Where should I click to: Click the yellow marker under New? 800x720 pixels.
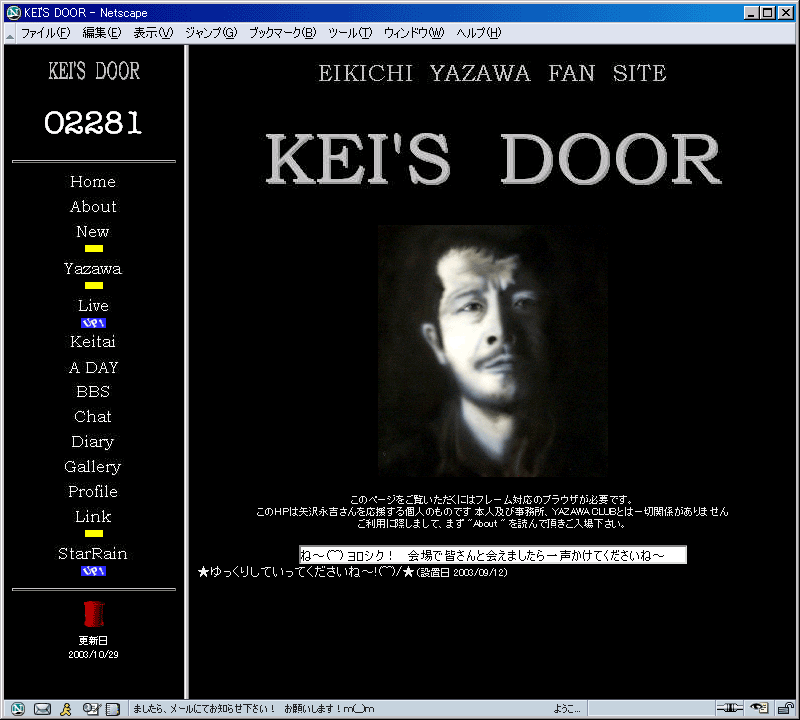point(94,249)
